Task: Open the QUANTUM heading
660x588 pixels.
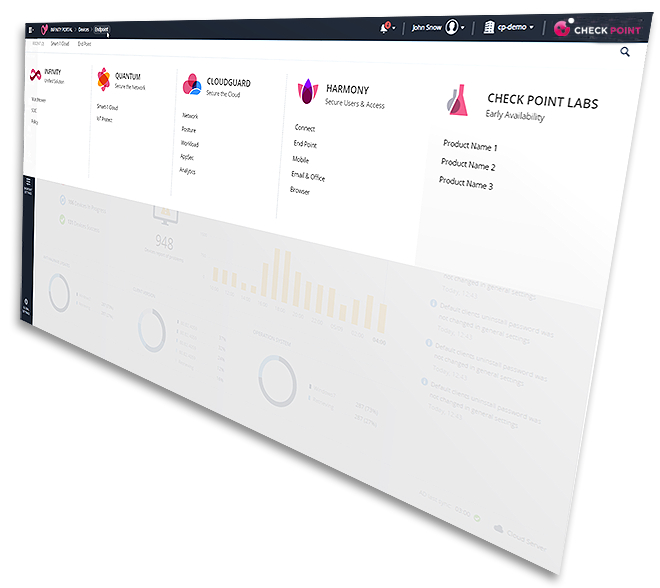Action: tap(128, 76)
